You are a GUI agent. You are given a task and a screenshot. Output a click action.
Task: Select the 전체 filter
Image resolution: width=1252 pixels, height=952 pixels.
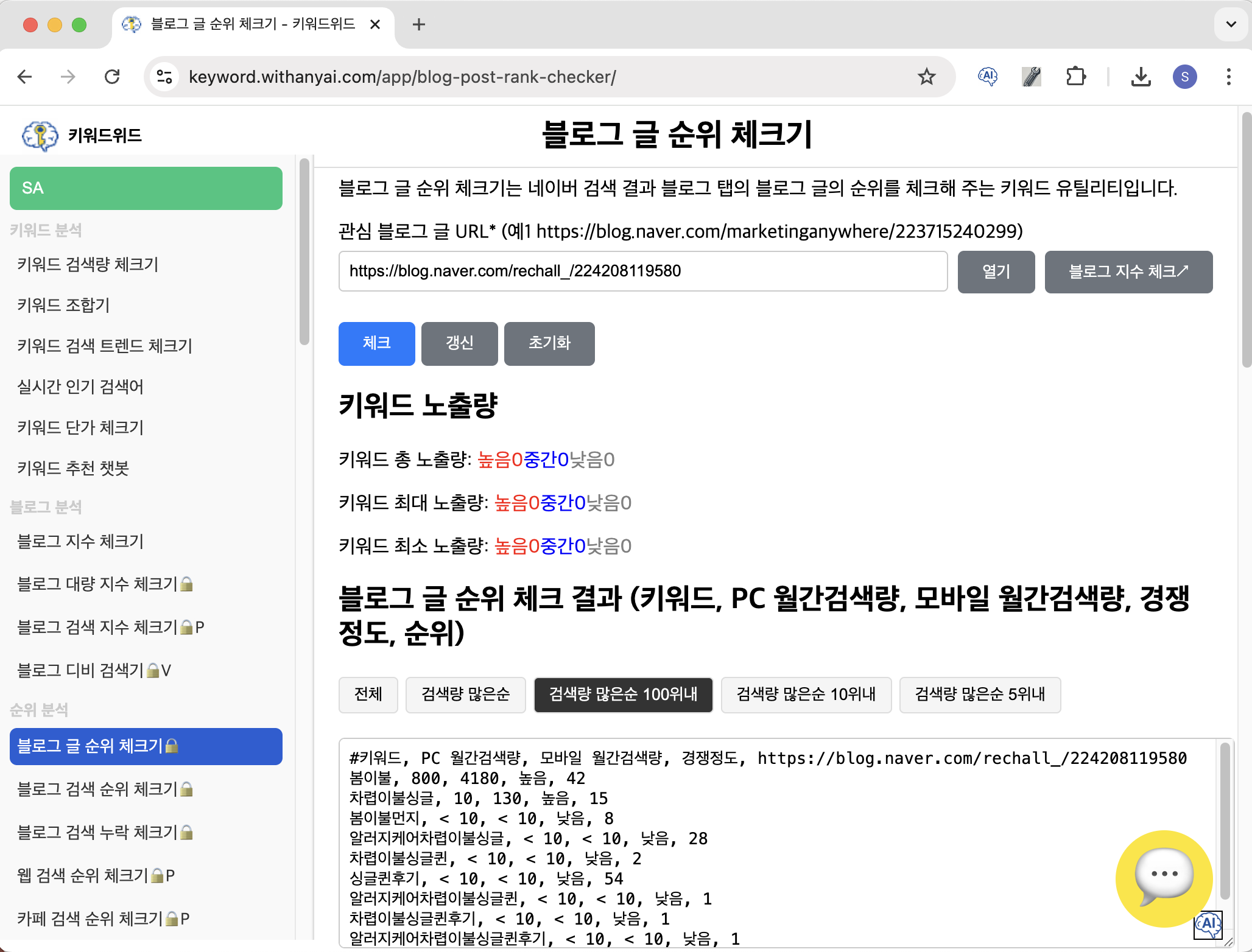click(368, 695)
